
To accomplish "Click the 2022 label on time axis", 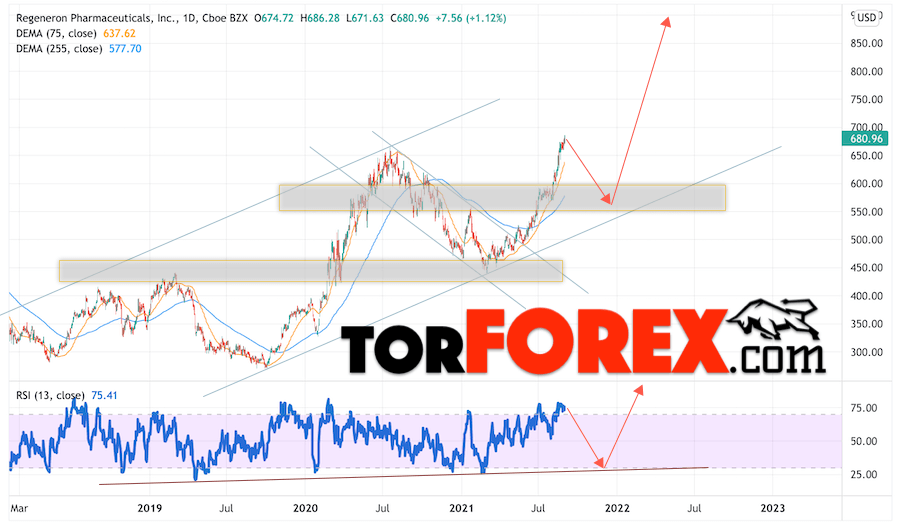I will pyautogui.click(x=617, y=508).
